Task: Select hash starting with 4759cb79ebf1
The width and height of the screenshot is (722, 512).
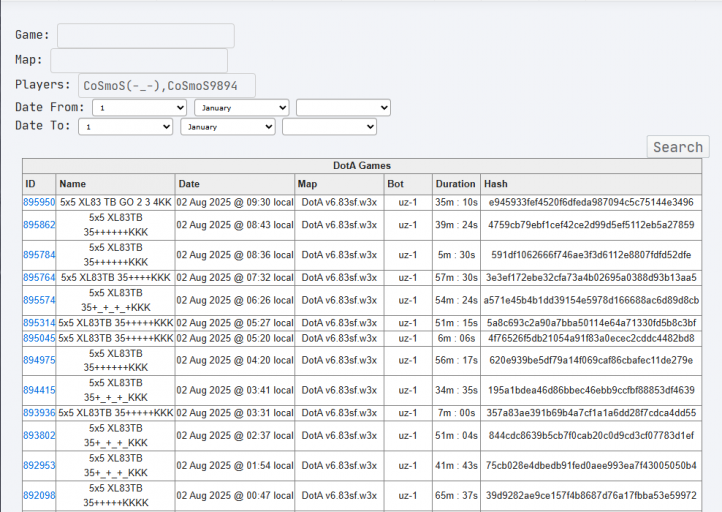Action: coord(591,225)
